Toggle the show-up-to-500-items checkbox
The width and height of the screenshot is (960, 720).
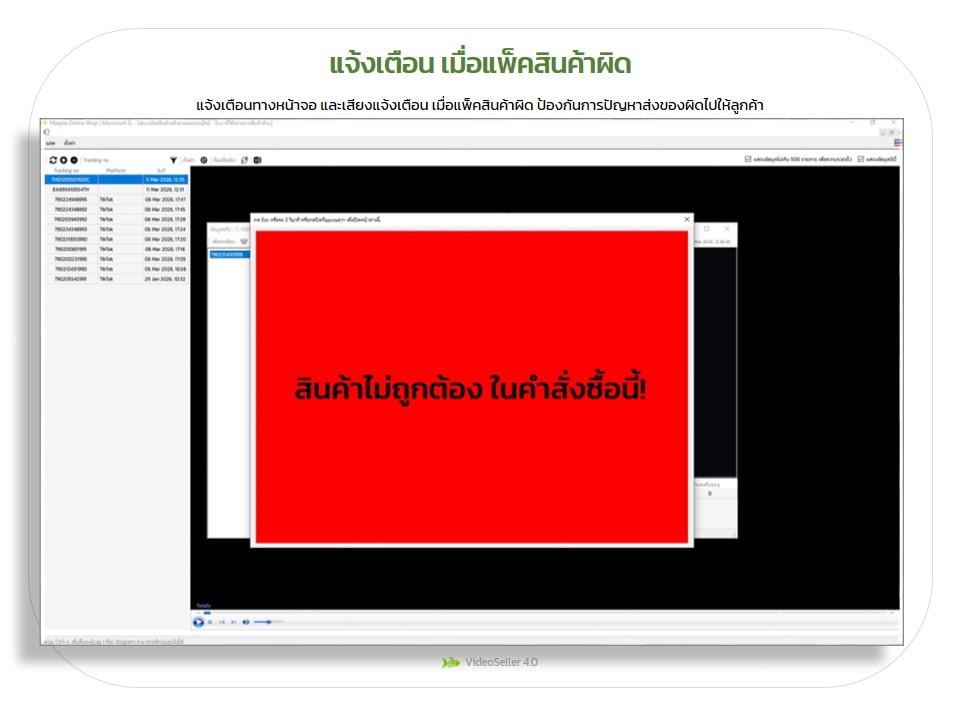(748, 159)
